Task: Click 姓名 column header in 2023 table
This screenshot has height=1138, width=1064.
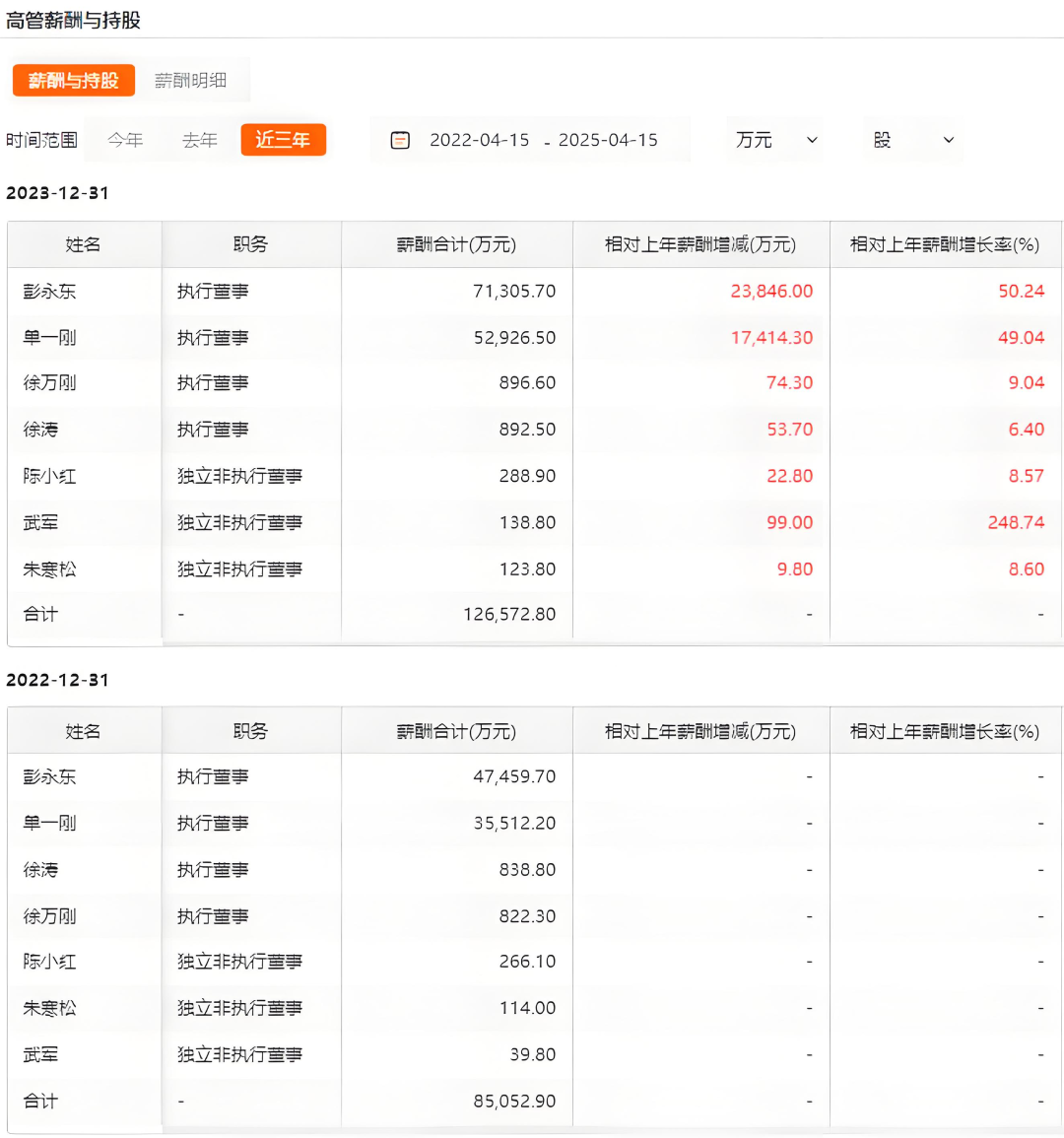Action: (83, 244)
